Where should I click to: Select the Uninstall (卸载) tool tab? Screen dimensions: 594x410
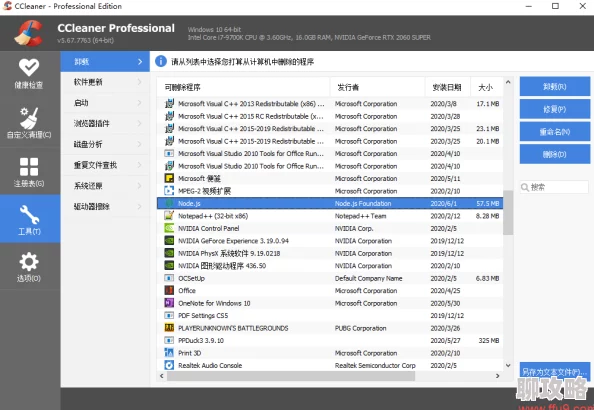click(105, 61)
